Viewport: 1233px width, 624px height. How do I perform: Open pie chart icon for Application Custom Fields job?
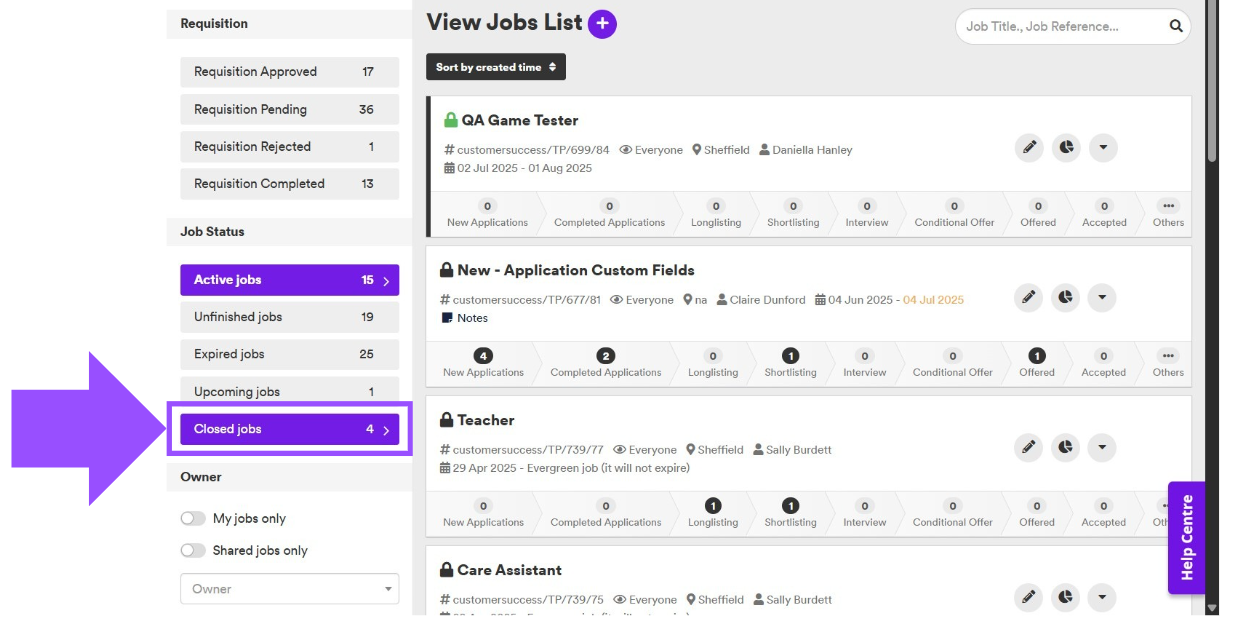(x=1066, y=298)
